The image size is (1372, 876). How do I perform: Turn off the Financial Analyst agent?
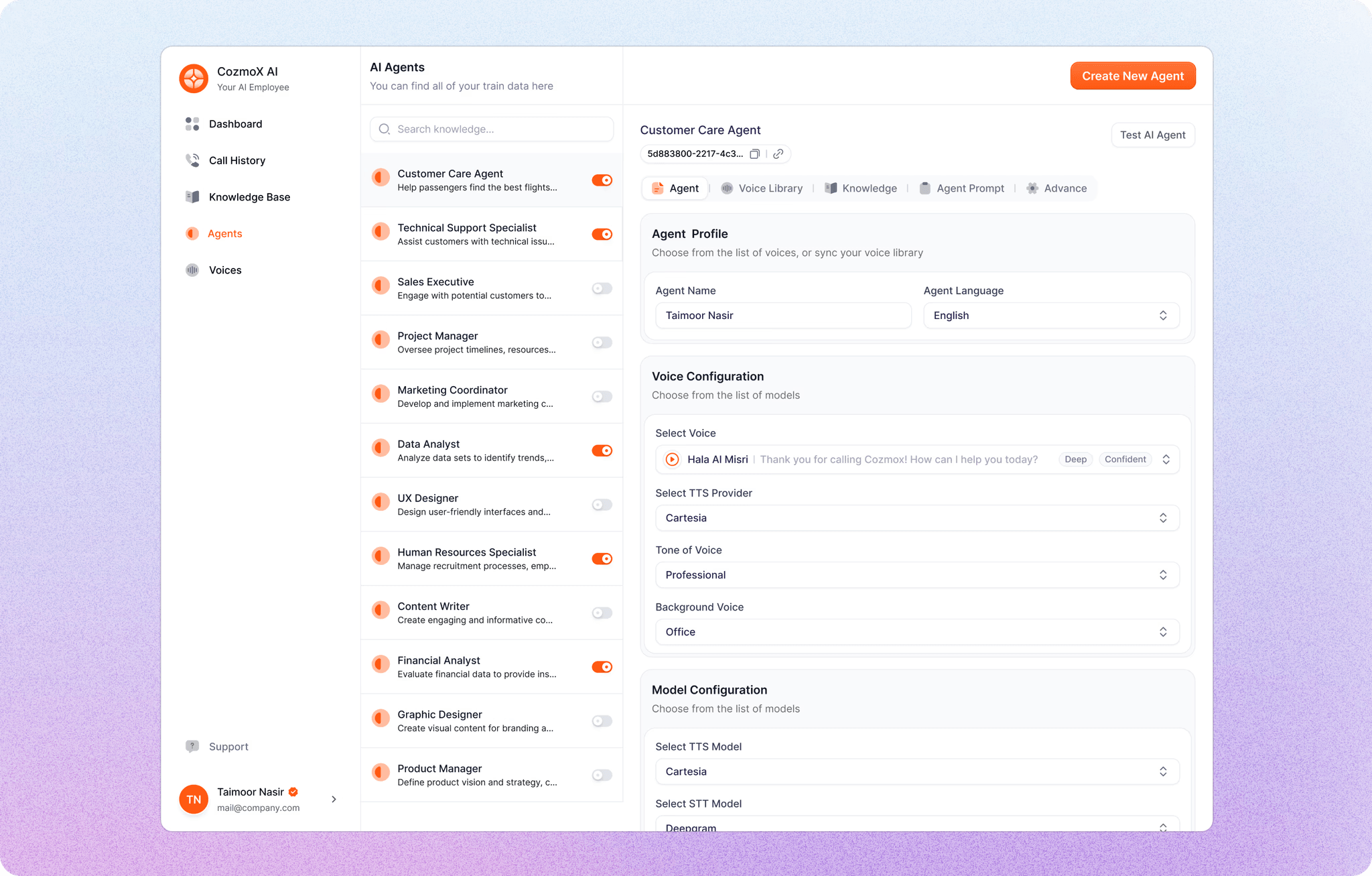602,666
